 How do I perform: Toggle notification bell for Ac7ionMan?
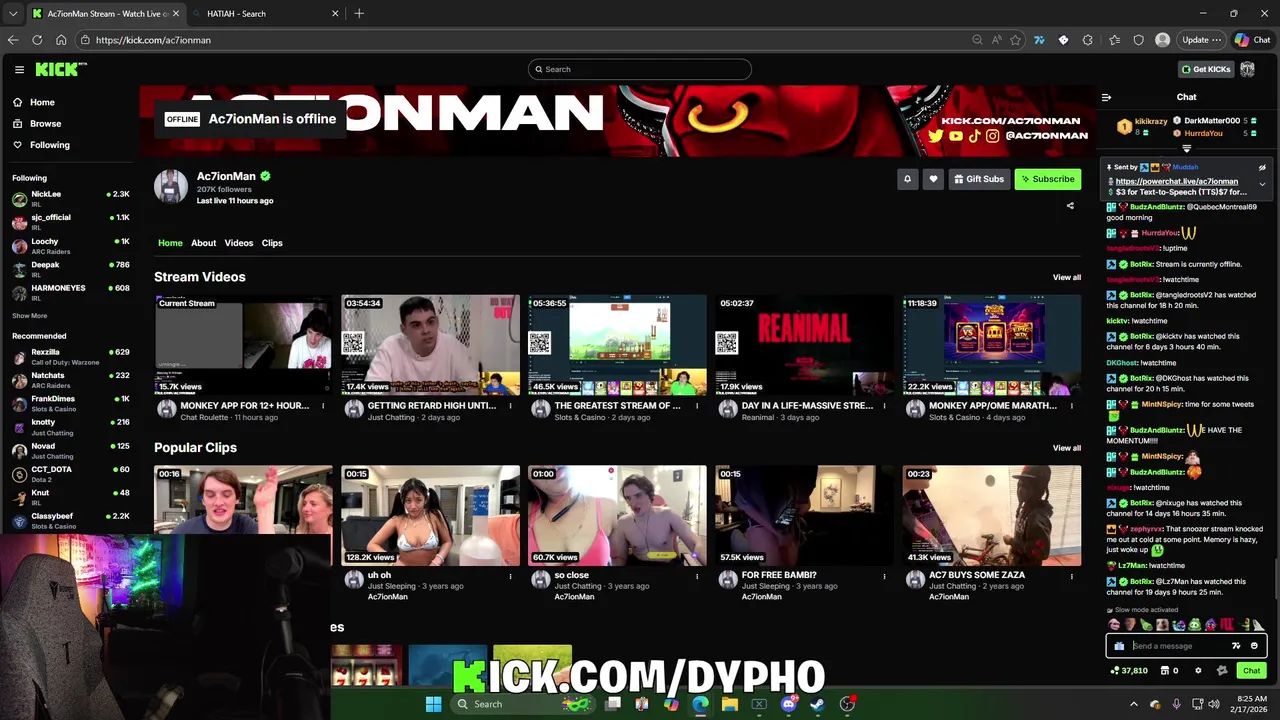(x=907, y=179)
